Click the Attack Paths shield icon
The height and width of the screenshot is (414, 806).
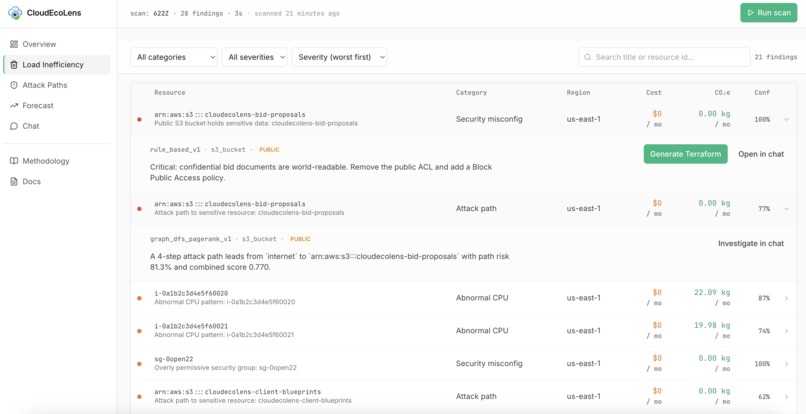(14, 85)
